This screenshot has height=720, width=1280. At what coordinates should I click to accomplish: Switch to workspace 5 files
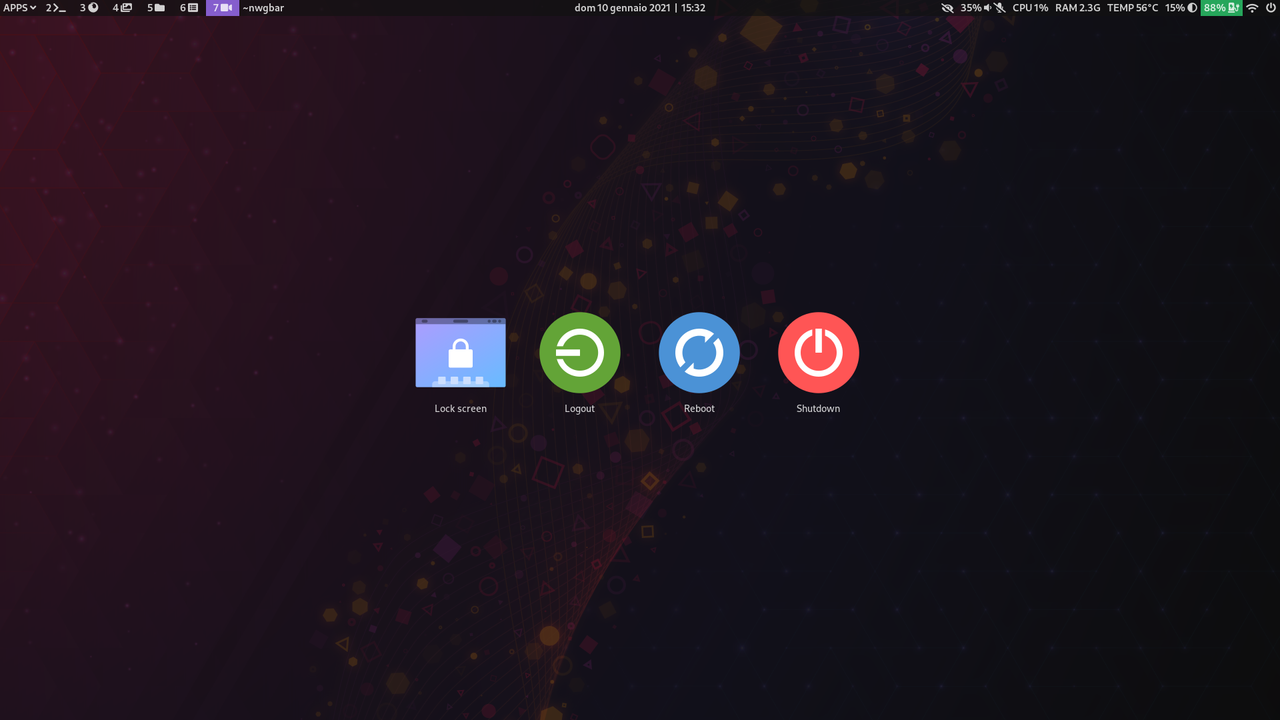pos(156,7)
